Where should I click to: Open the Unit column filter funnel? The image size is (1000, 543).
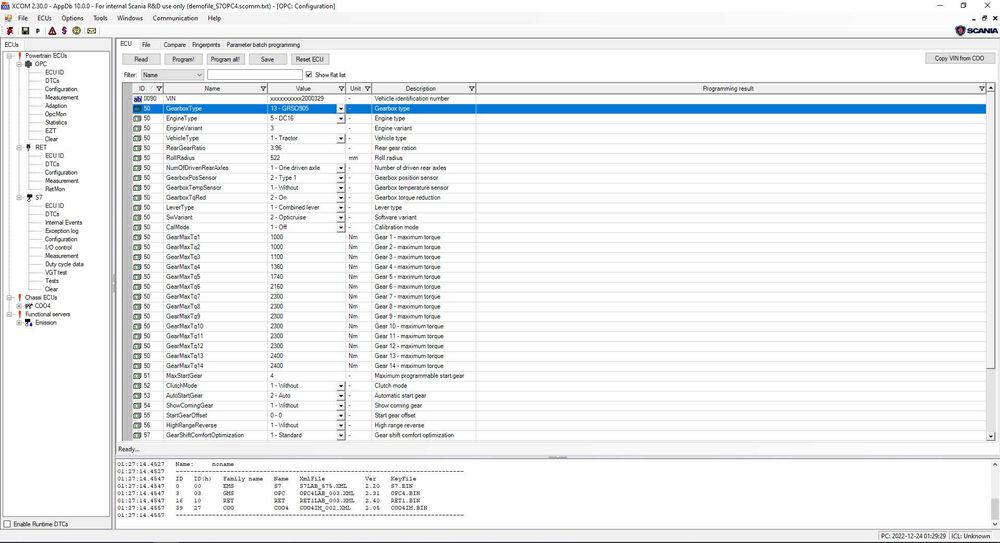coord(367,89)
